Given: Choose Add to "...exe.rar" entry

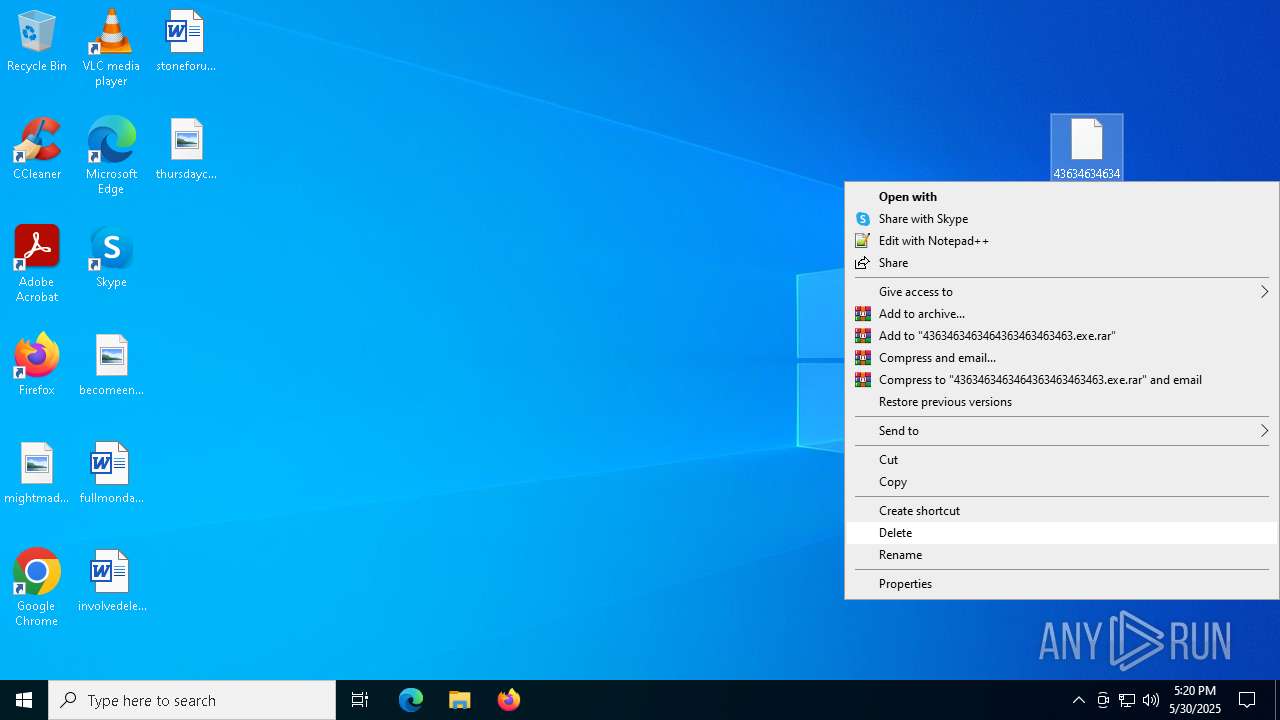Looking at the screenshot, I should click(x=1062, y=336).
